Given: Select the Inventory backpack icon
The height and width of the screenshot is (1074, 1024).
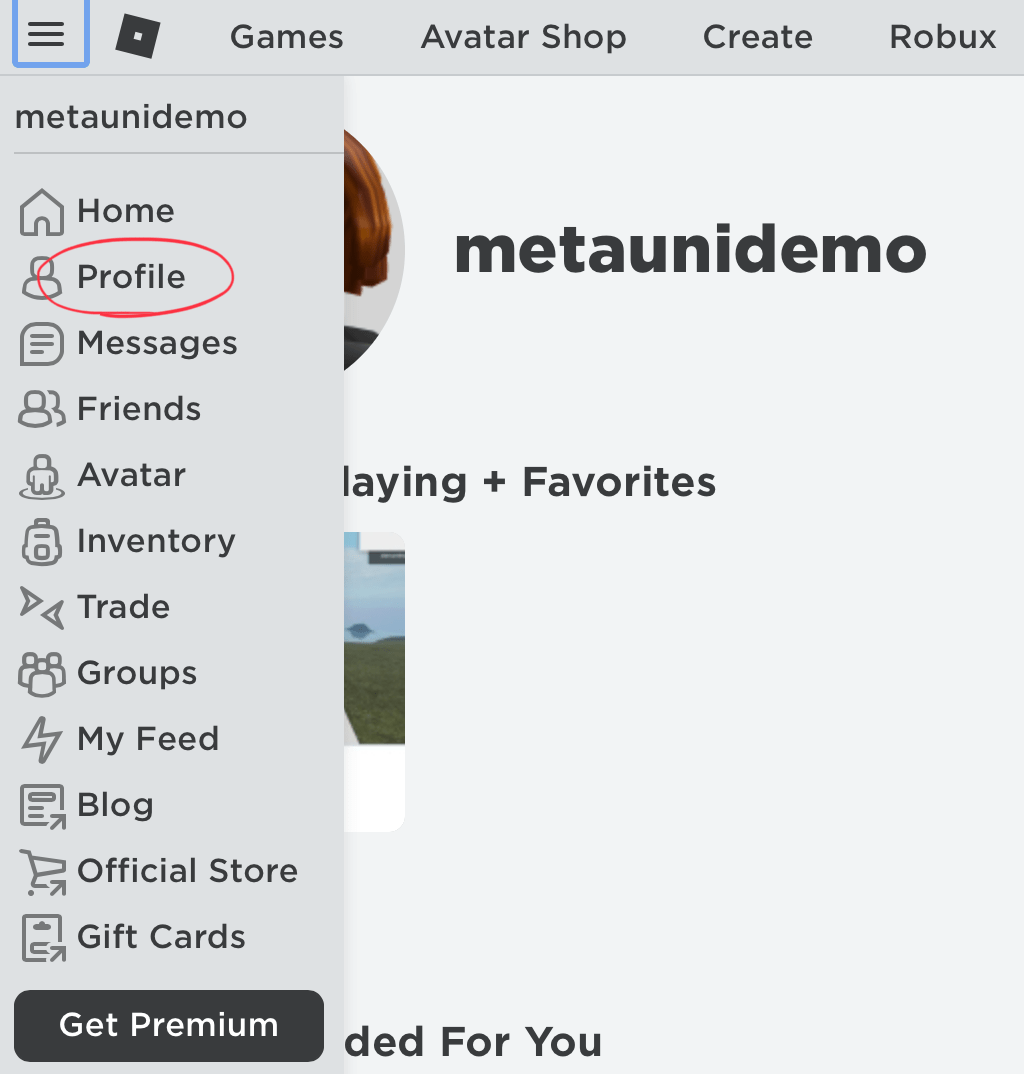Looking at the screenshot, I should 41,541.
